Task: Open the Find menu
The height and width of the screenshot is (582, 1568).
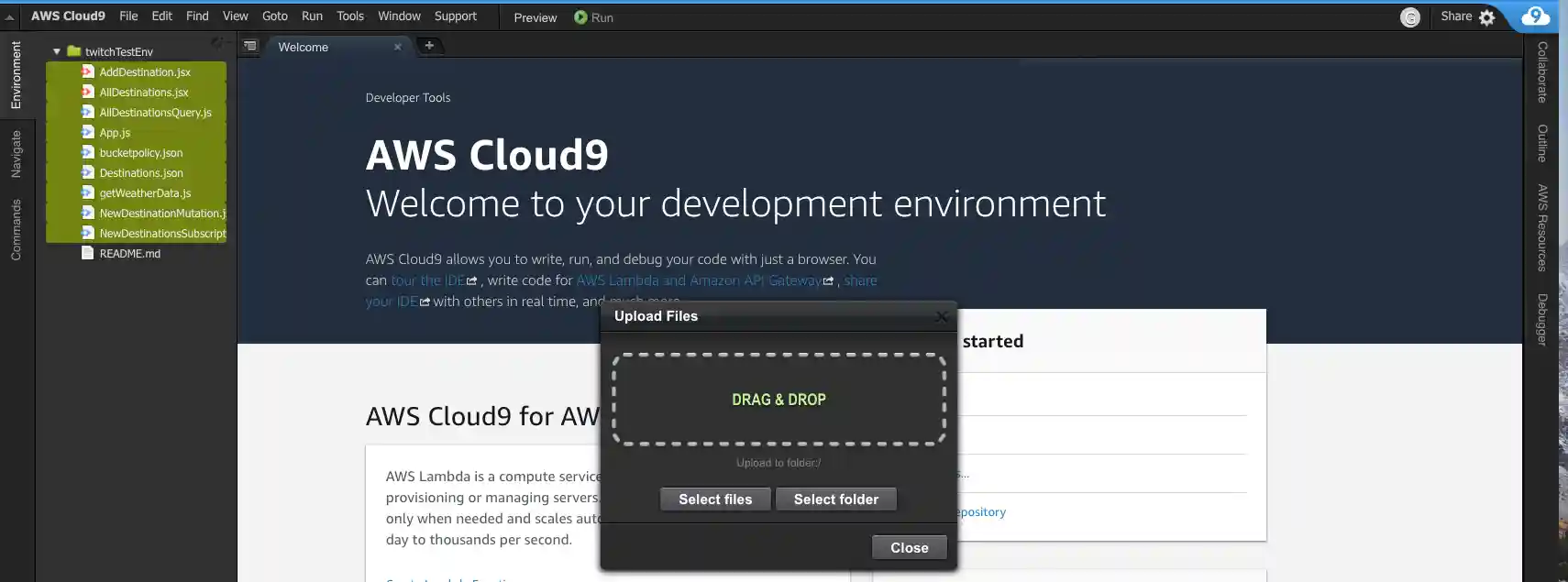Action: click(197, 16)
